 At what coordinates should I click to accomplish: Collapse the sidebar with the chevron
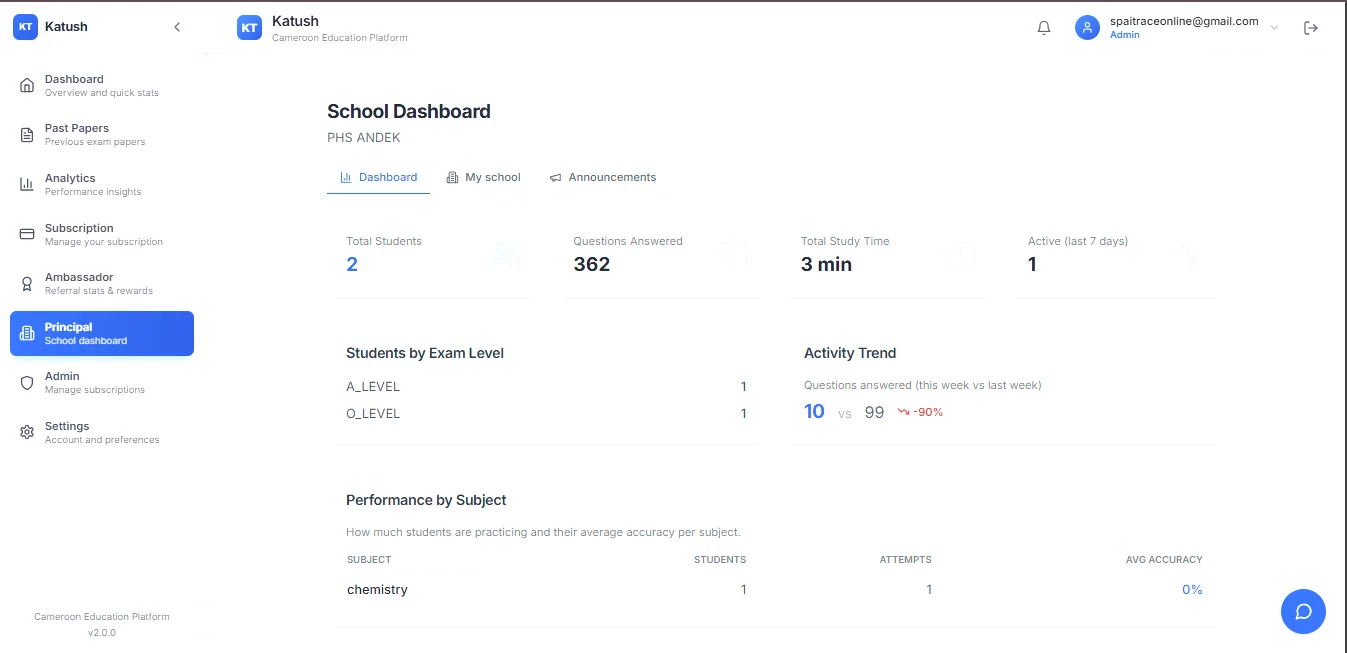(x=177, y=27)
